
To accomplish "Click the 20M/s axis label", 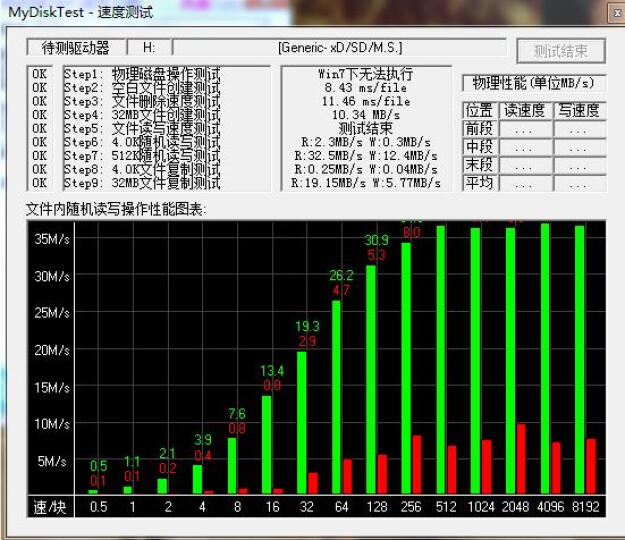I will (52, 350).
